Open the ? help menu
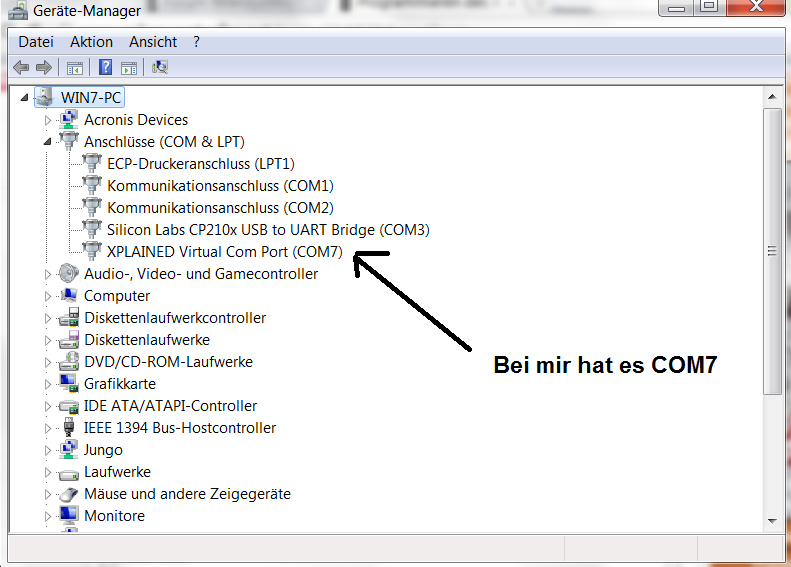The image size is (791, 567). 196,42
